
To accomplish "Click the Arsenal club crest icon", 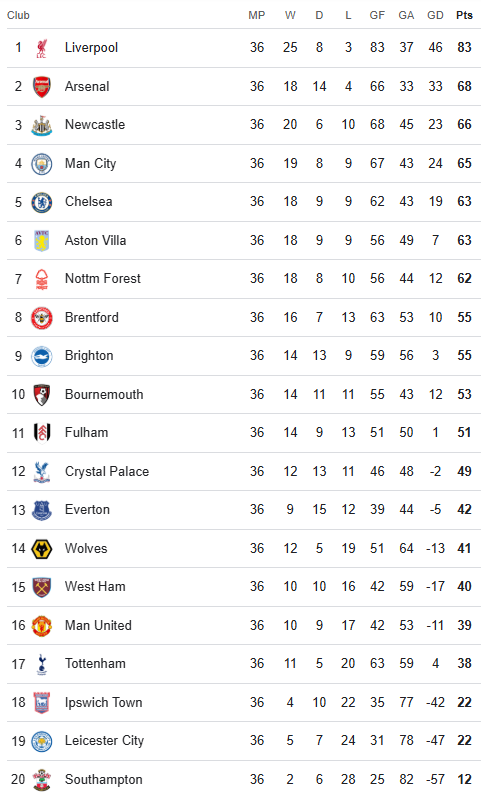I will (x=42, y=87).
